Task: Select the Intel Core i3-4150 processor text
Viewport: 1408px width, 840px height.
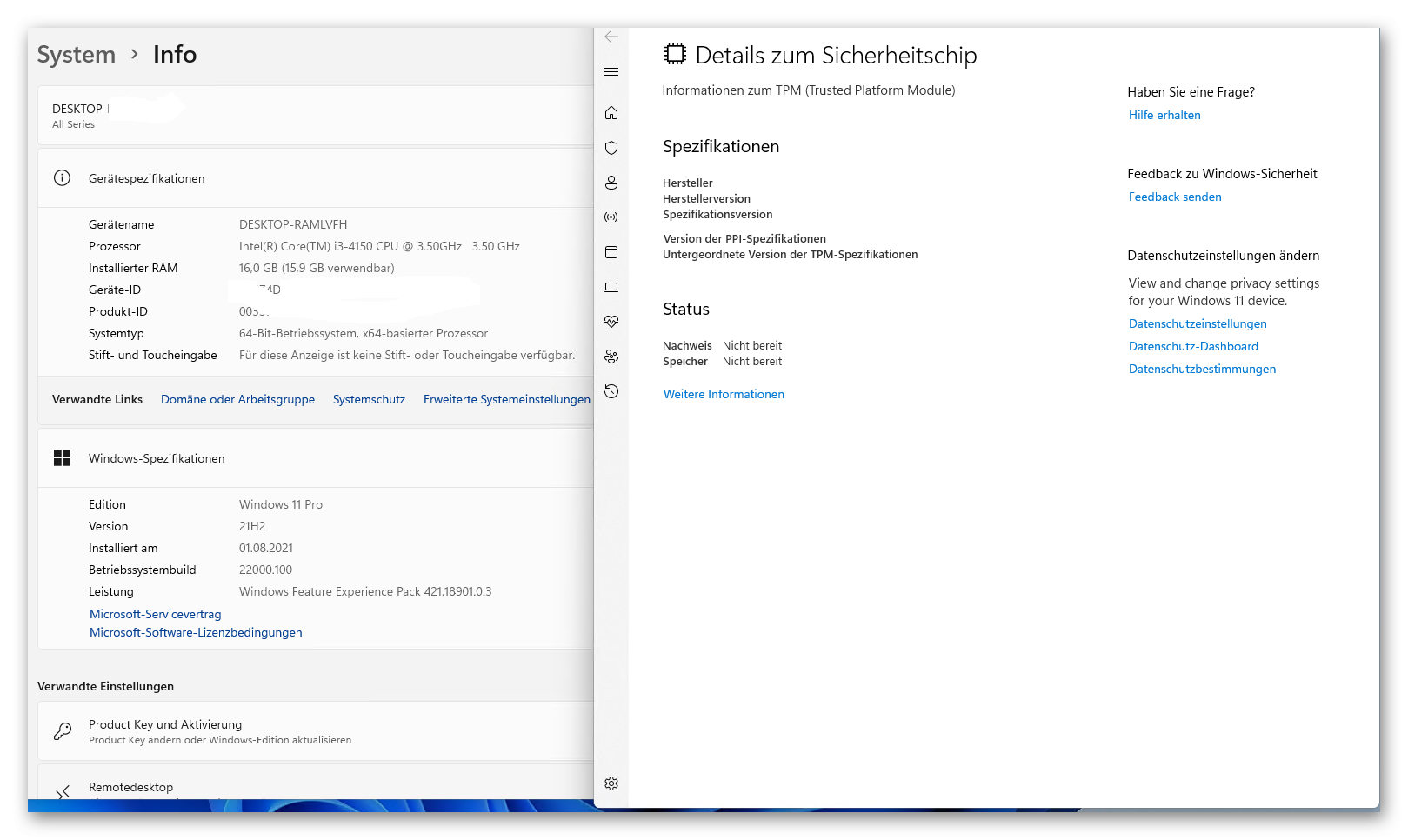Action: (x=379, y=246)
